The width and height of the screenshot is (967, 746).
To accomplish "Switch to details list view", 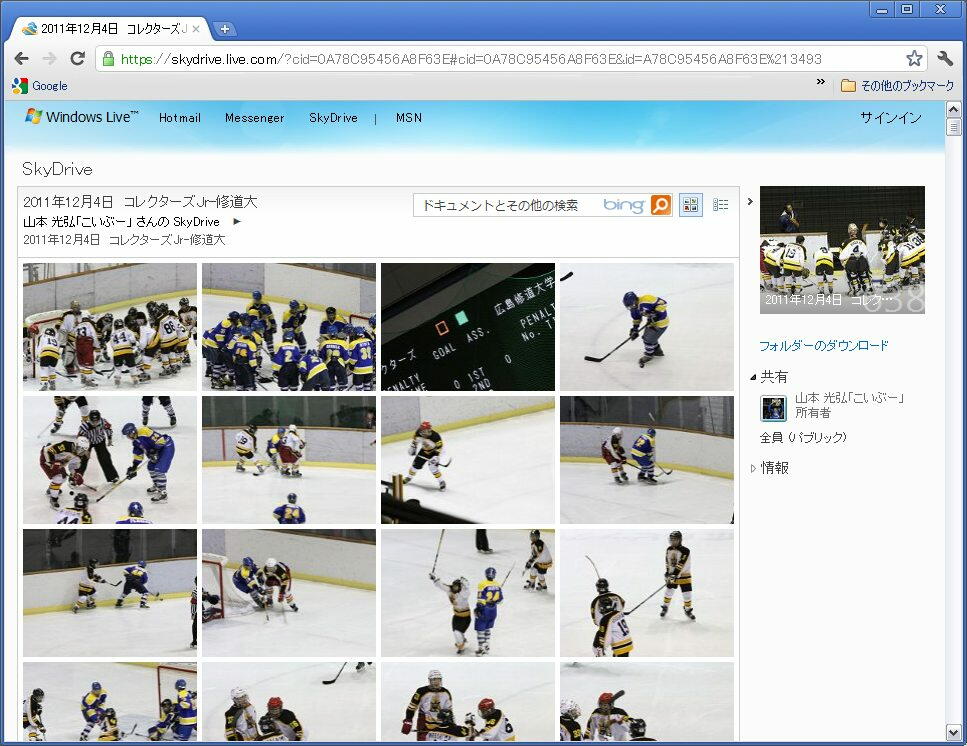I will pyautogui.click(x=721, y=205).
